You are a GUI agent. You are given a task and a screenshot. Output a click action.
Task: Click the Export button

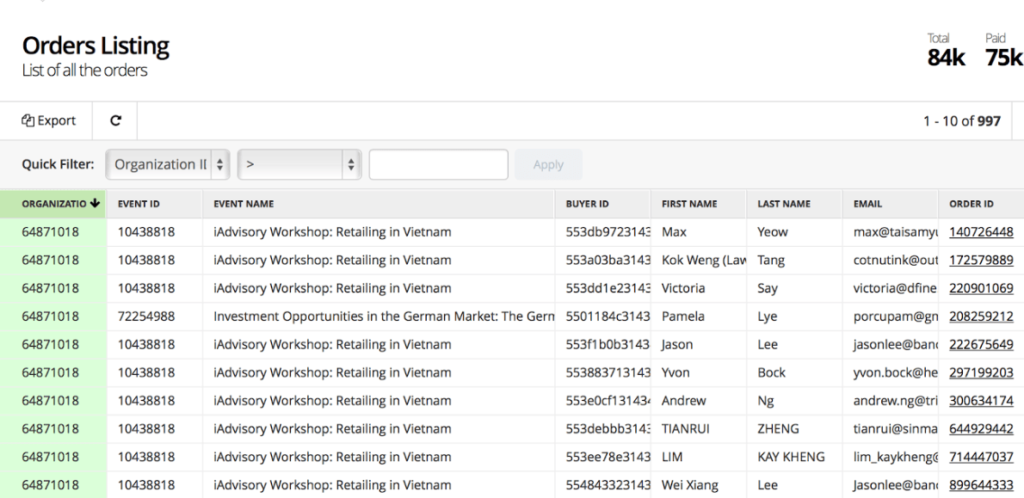tap(49, 121)
